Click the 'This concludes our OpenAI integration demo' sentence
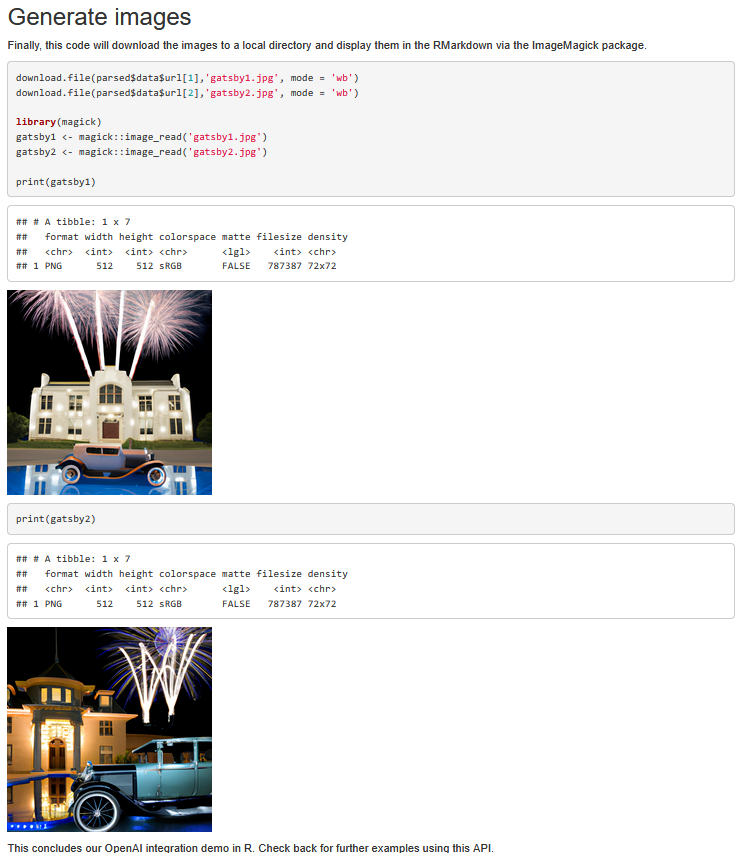Screen dimensions: 741x856 tap(251, 848)
